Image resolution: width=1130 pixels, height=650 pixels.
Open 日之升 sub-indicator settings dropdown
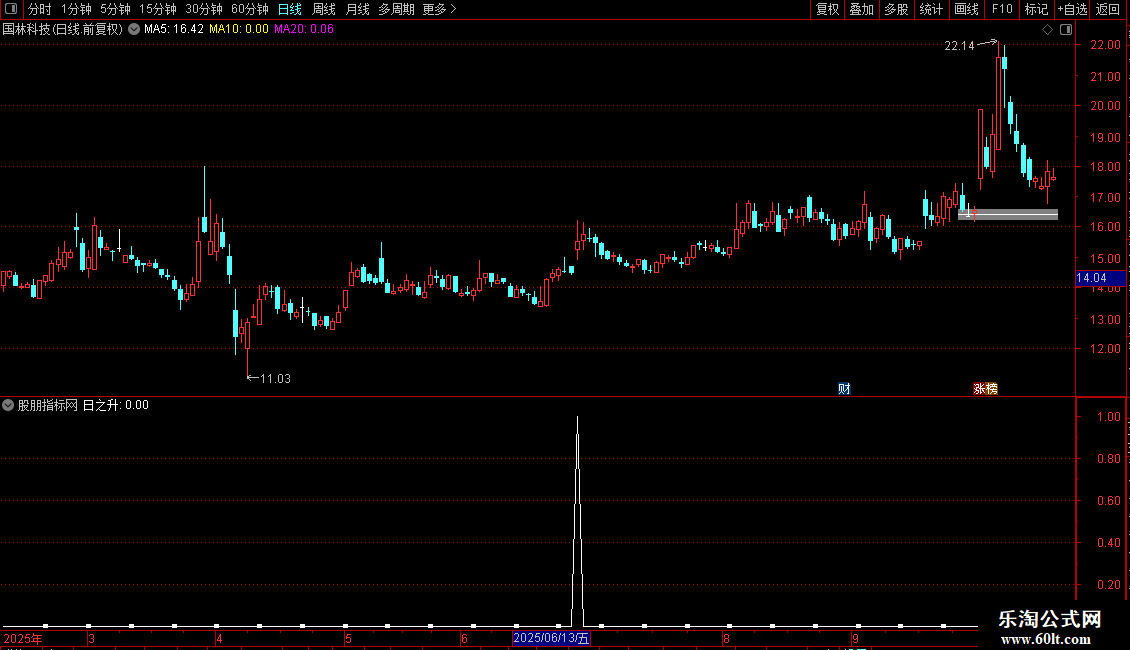pos(8,405)
